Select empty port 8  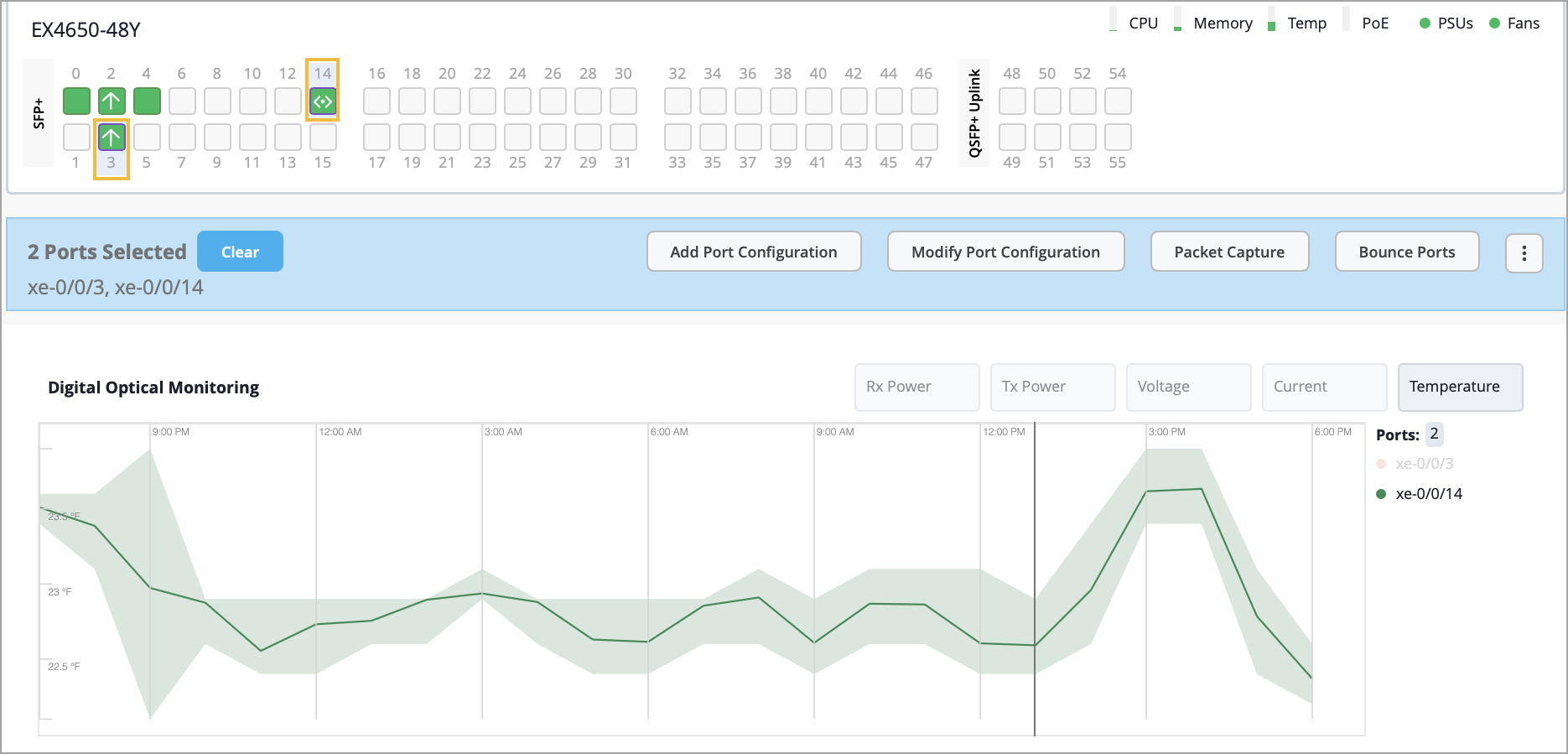tap(217, 101)
